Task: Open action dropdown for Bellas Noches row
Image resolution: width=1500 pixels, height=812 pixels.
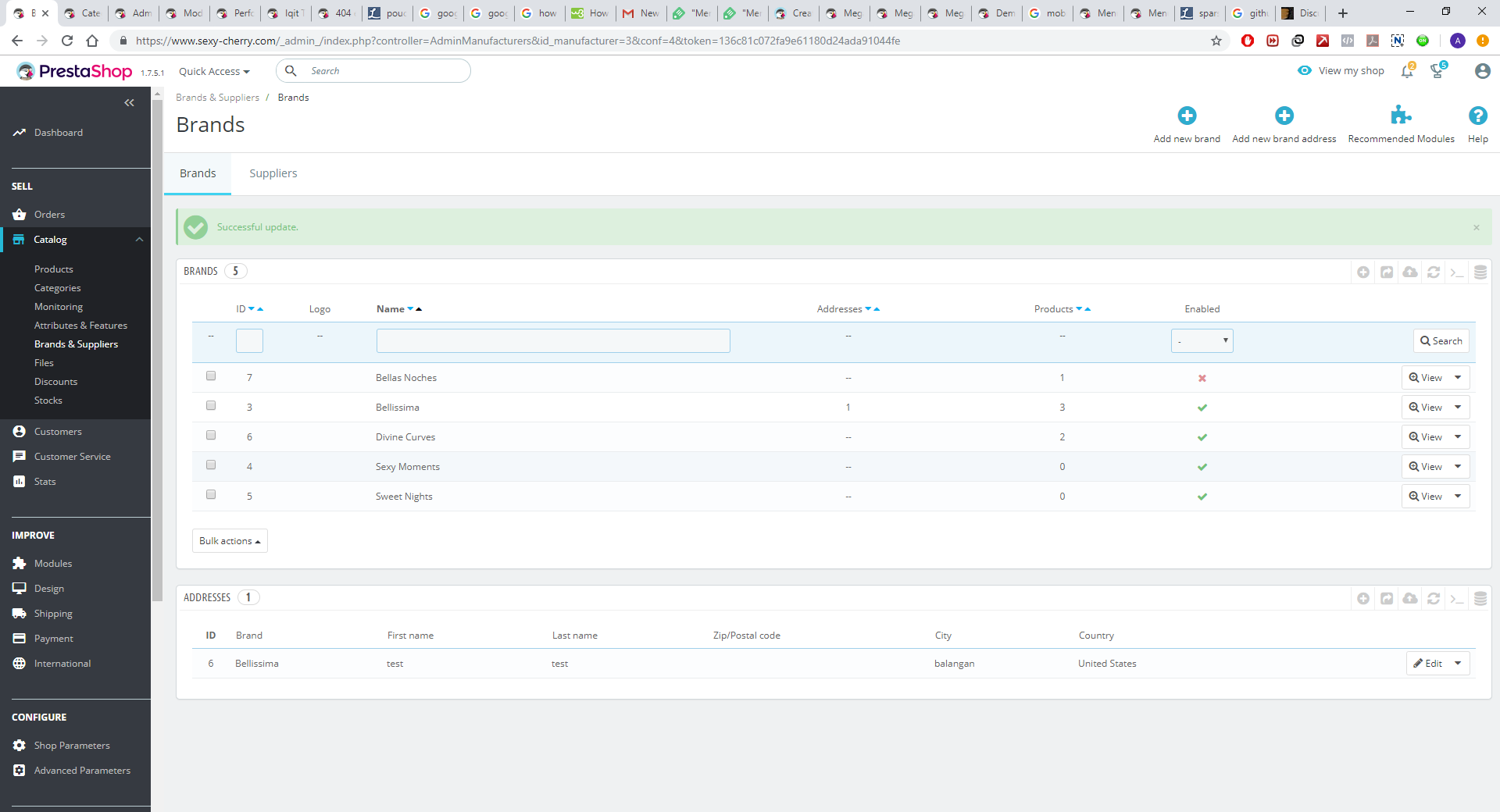Action: pyautogui.click(x=1458, y=377)
